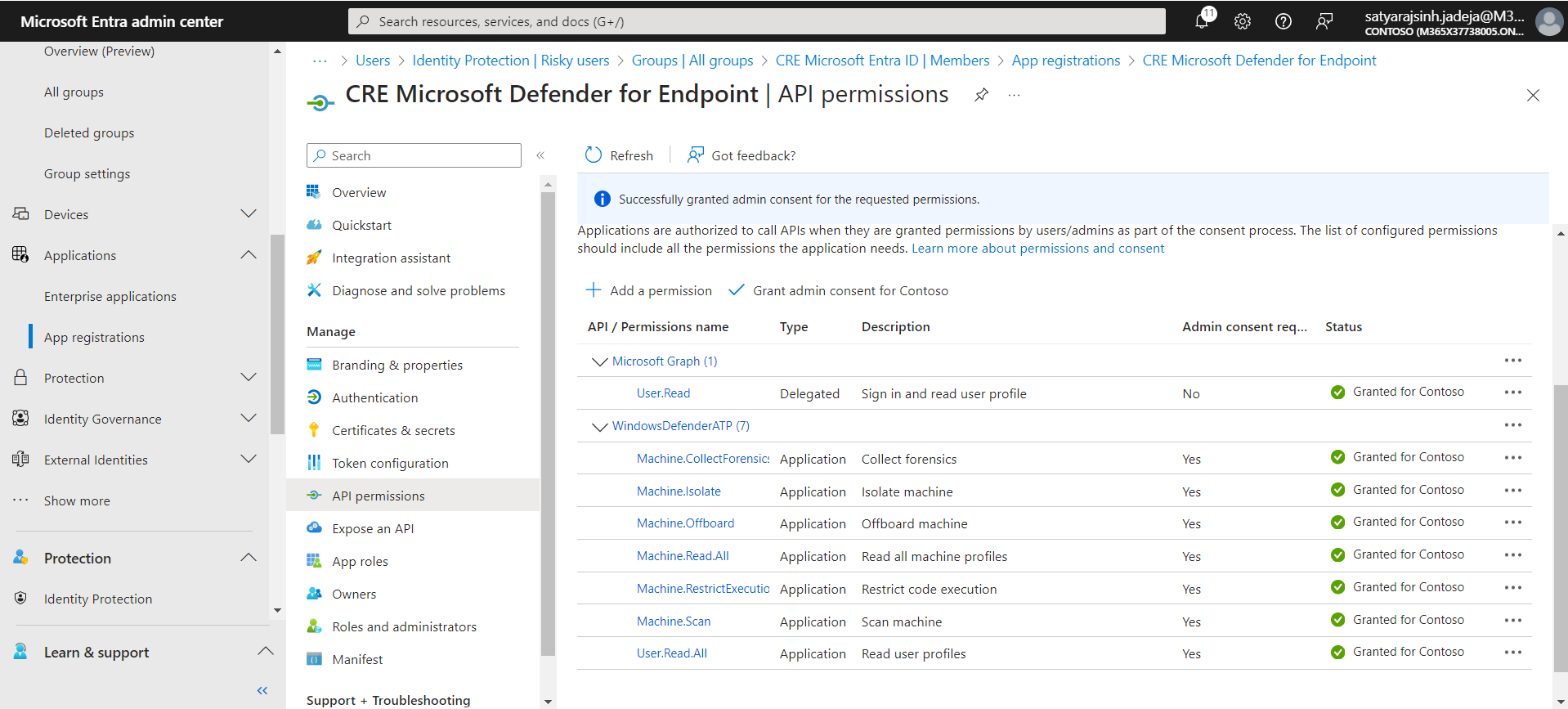Focus the resource menu Search field
Screen dimensions: 1568x709
point(414,155)
